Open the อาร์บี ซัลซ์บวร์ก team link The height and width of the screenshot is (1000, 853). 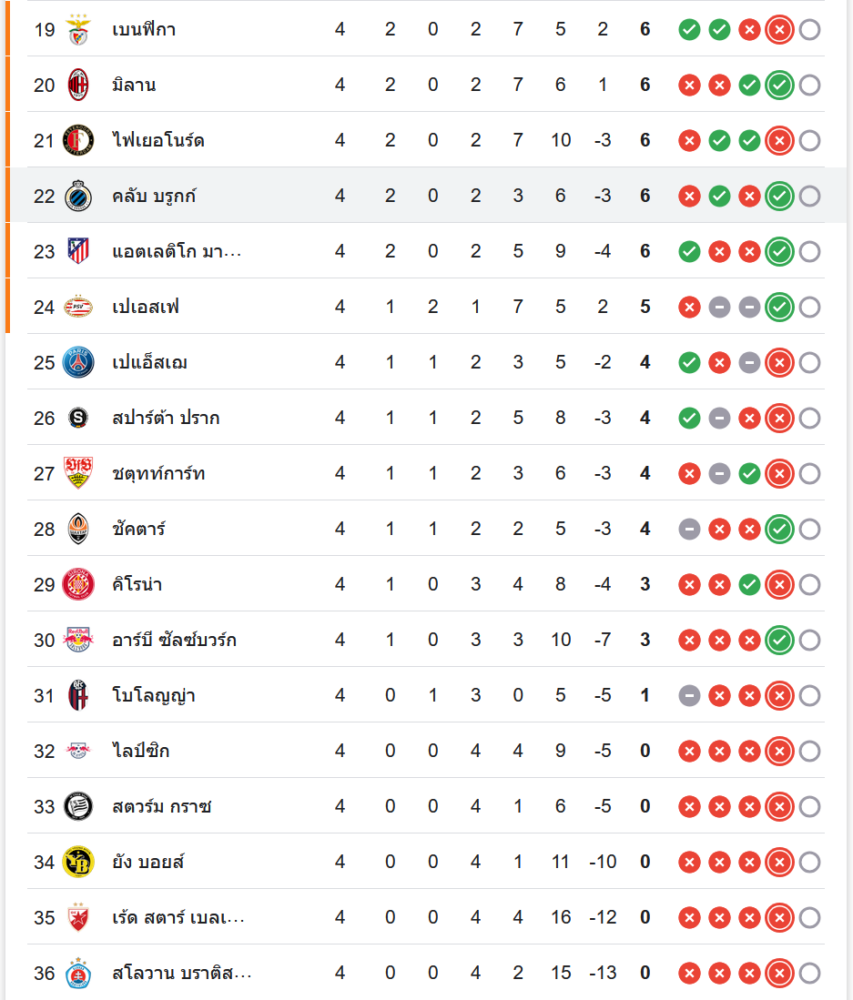[174, 640]
